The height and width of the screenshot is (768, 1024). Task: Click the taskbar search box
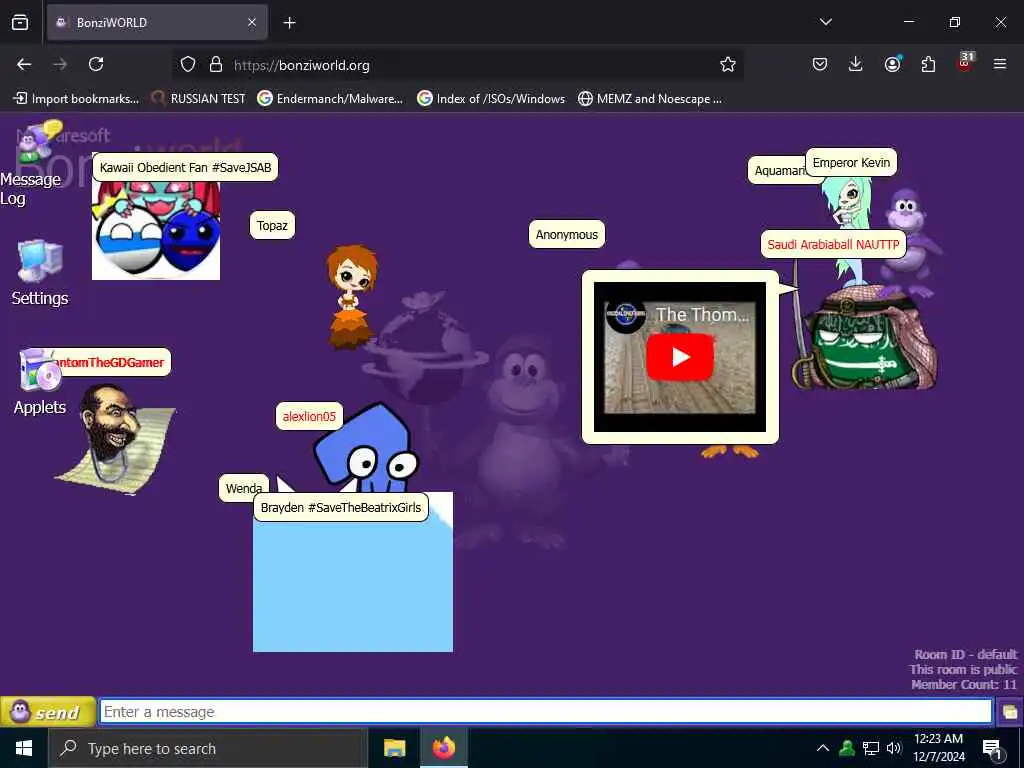208,748
